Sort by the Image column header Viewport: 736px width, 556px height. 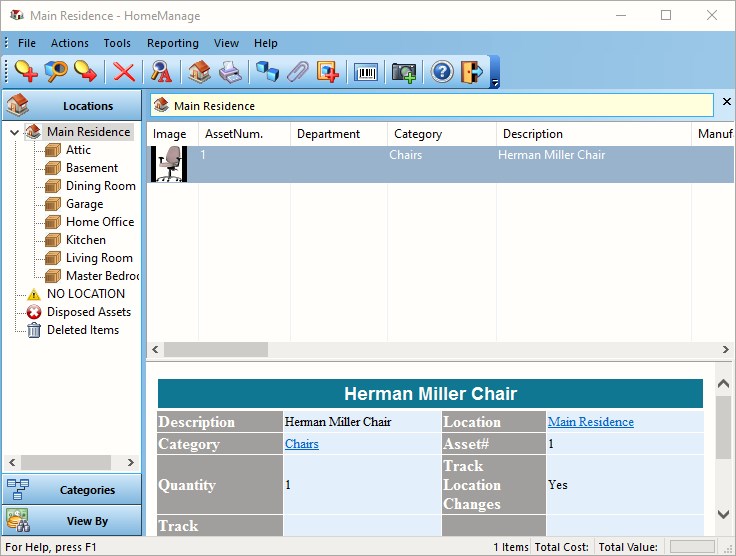[172, 134]
